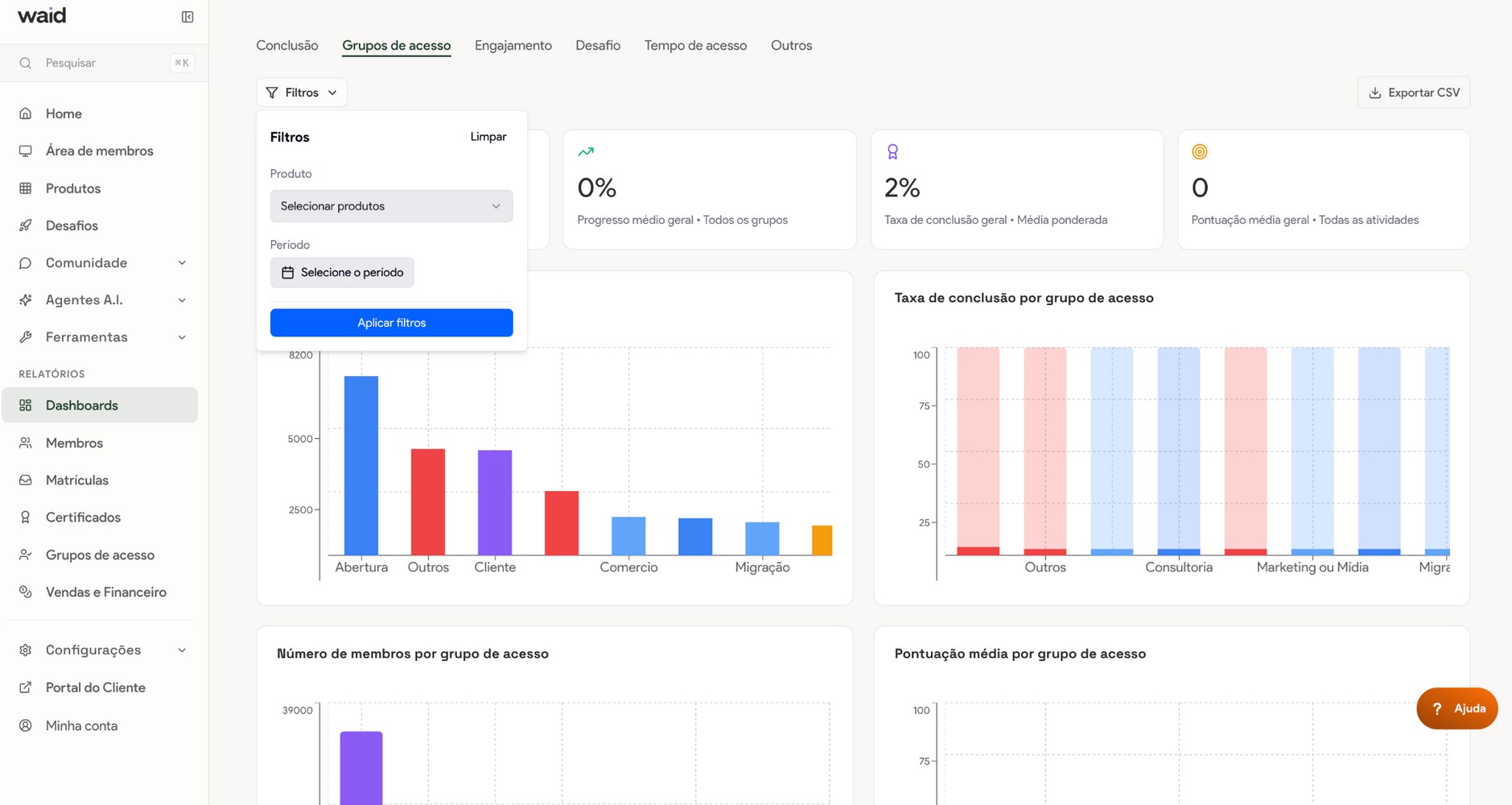Expand the Comunidade submenu chevron
The image size is (1512, 805).
pyautogui.click(x=182, y=262)
